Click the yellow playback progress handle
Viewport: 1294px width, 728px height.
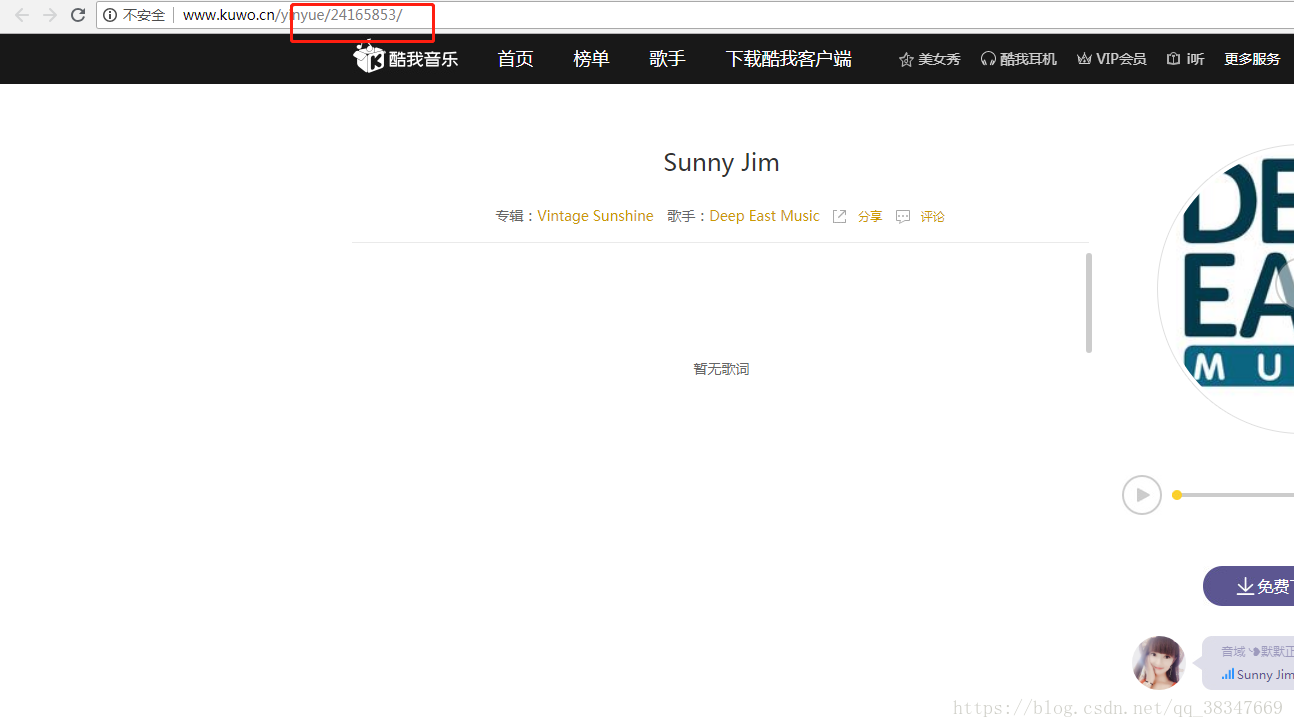(x=1177, y=495)
